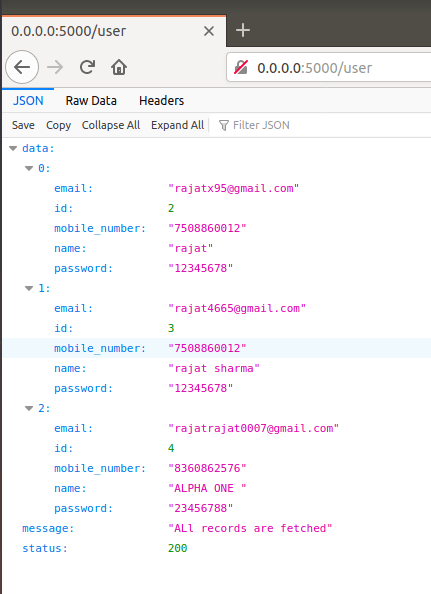Click the password: key in item 1
The width and height of the screenshot is (431, 594).
[83, 388]
